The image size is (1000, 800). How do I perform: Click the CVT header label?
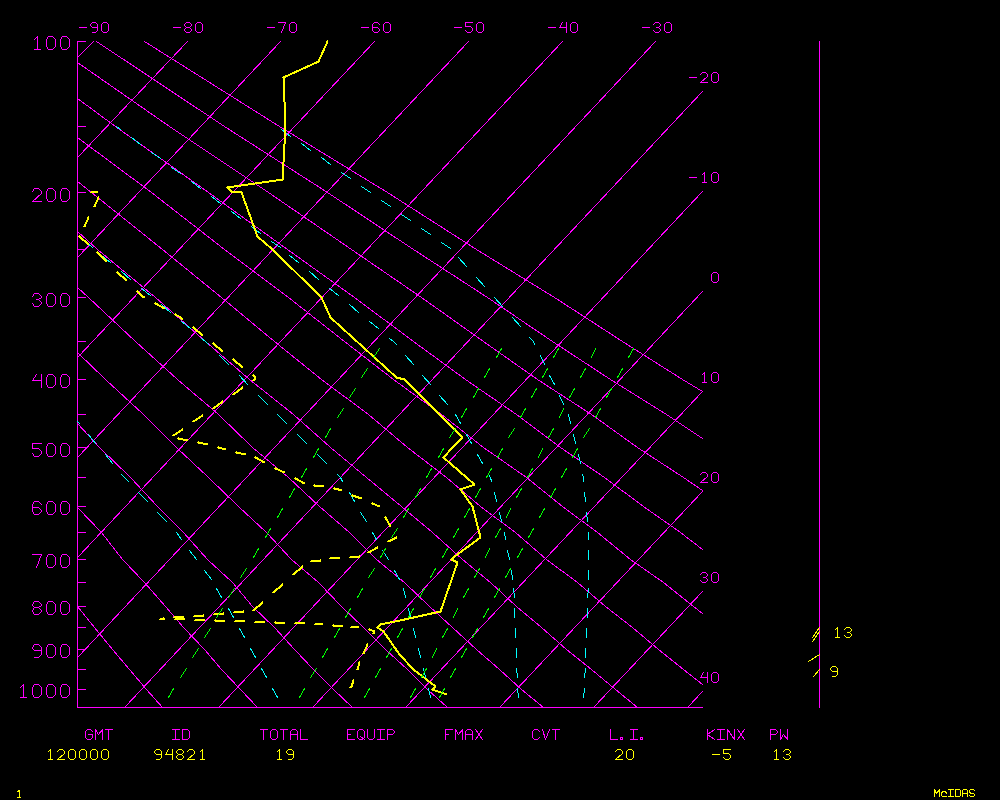coord(546,735)
